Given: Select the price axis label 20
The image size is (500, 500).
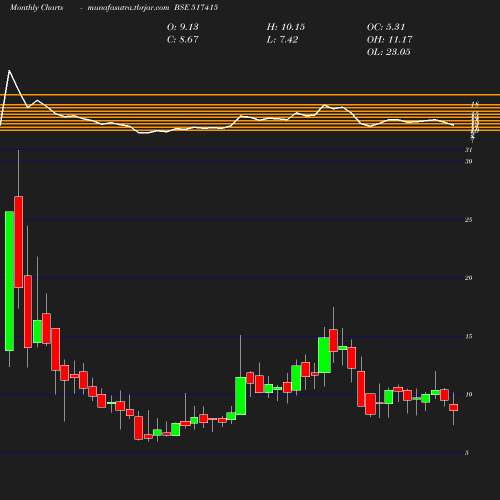Looking at the screenshot, I should pos(469,278).
